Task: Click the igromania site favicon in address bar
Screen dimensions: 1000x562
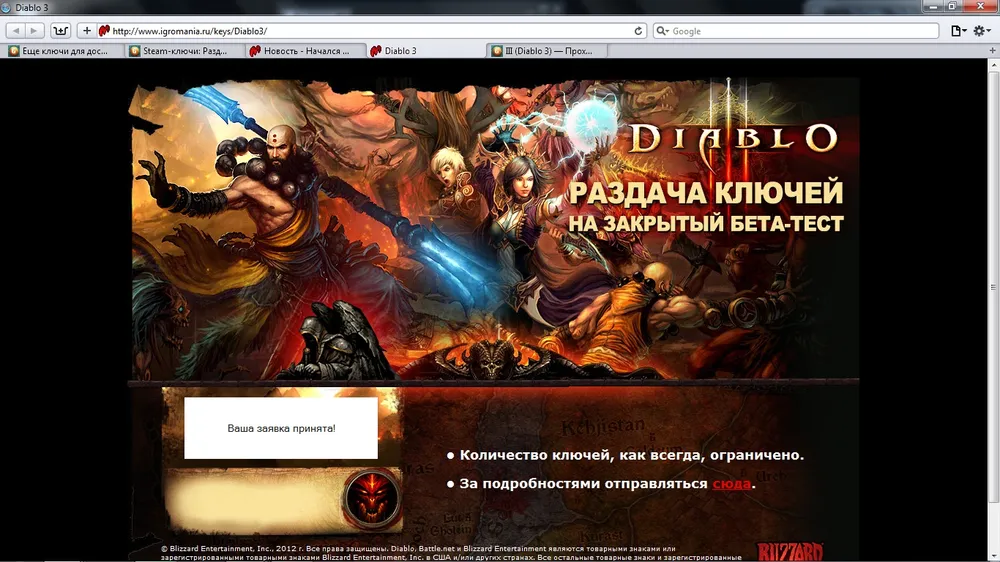Action: (x=104, y=31)
